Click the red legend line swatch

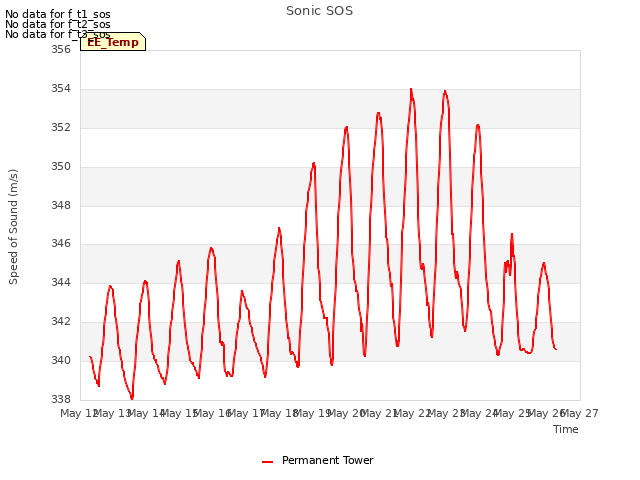click(x=267, y=462)
